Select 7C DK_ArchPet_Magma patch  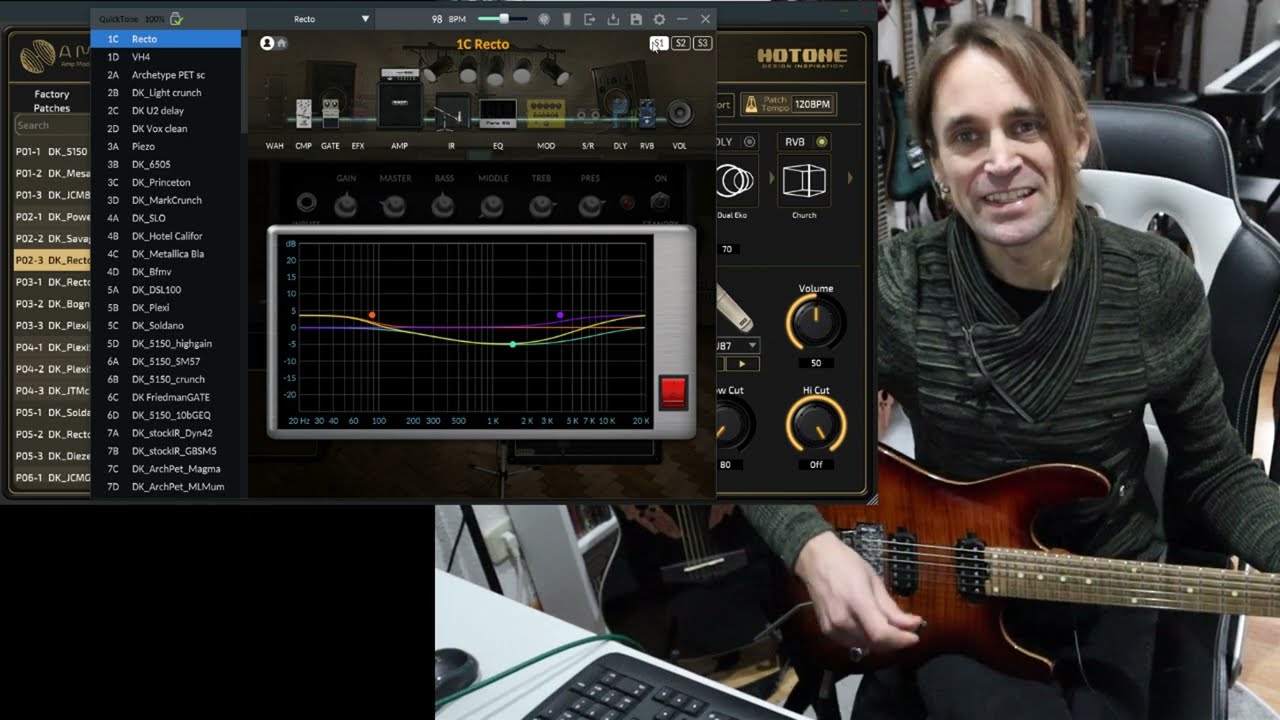[166, 469]
